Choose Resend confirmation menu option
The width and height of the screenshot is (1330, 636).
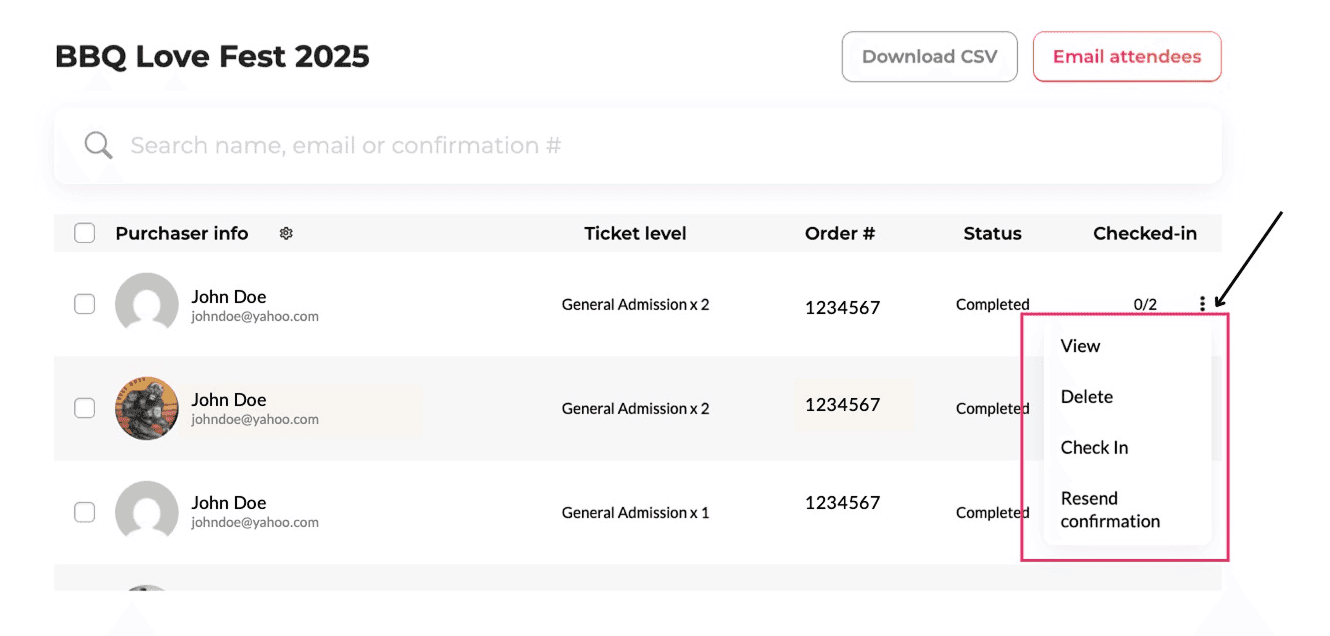(1110, 510)
